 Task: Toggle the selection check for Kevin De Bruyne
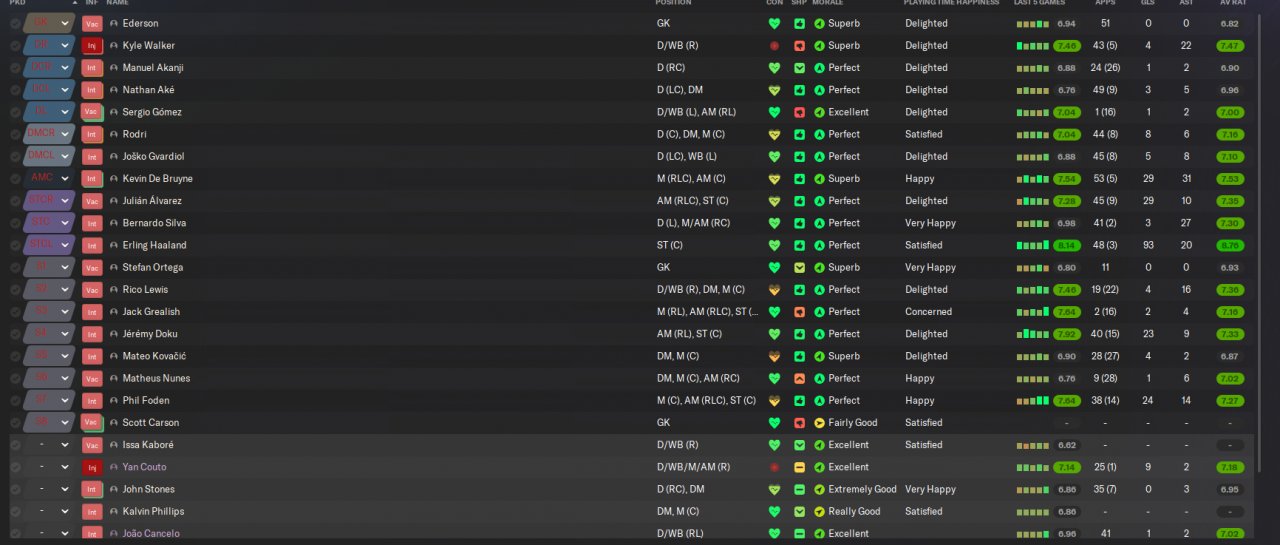point(15,179)
